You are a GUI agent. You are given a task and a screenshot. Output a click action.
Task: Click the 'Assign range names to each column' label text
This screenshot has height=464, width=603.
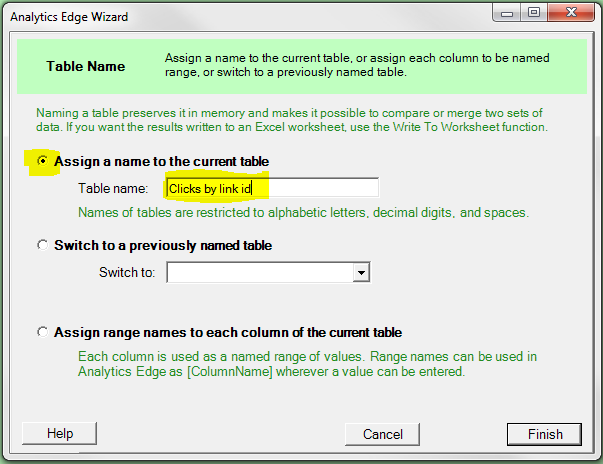pyautogui.click(x=228, y=332)
